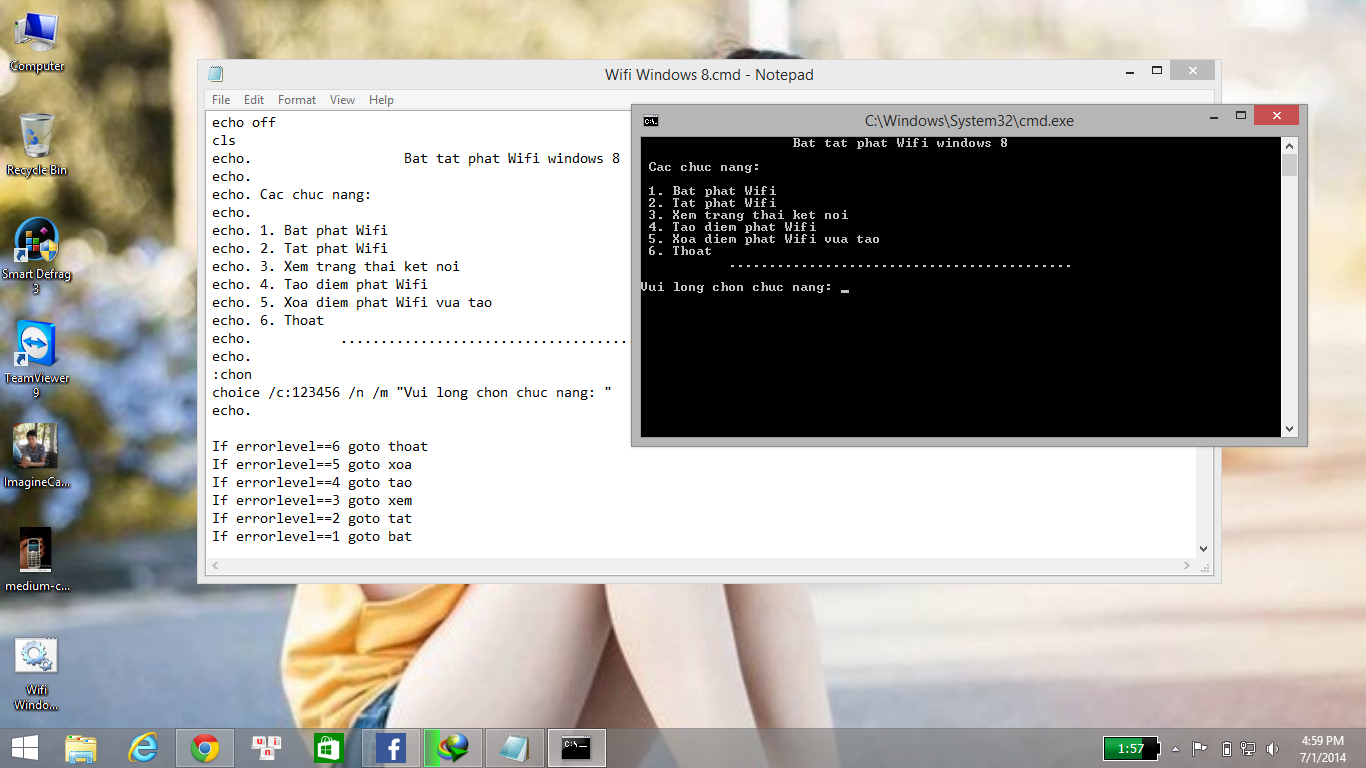Switch to the Notepad taskbar button

[x=515, y=748]
